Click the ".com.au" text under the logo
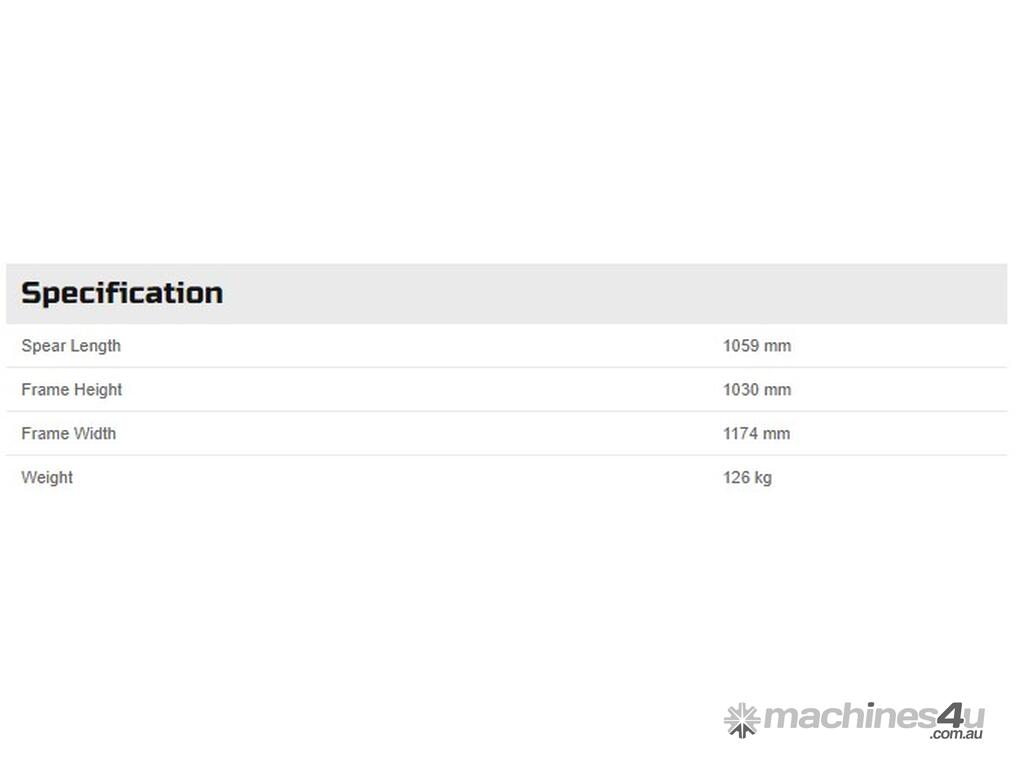Image resolution: width=1024 pixels, height=768 pixels. tap(956, 735)
